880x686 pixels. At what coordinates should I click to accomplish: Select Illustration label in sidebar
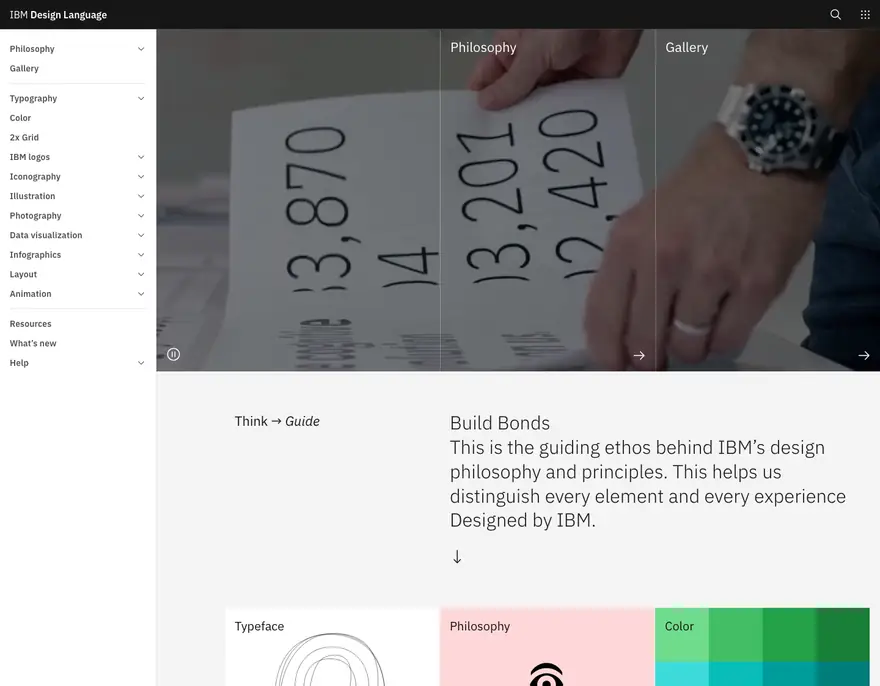[x=32, y=196]
